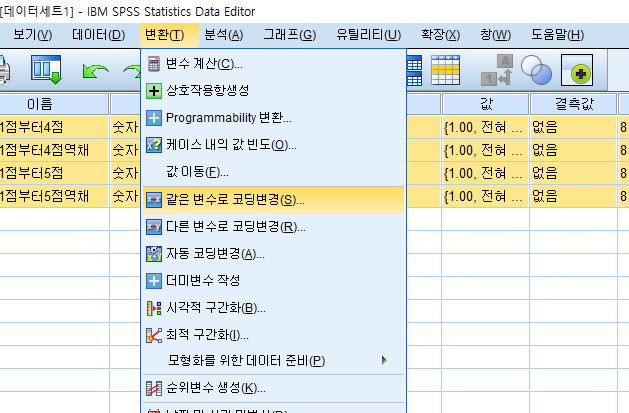Viewport: 629px width, 413px height.
Task: Click the rank icon for 순위변수 생성
Action: pyautogui.click(x=154, y=388)
